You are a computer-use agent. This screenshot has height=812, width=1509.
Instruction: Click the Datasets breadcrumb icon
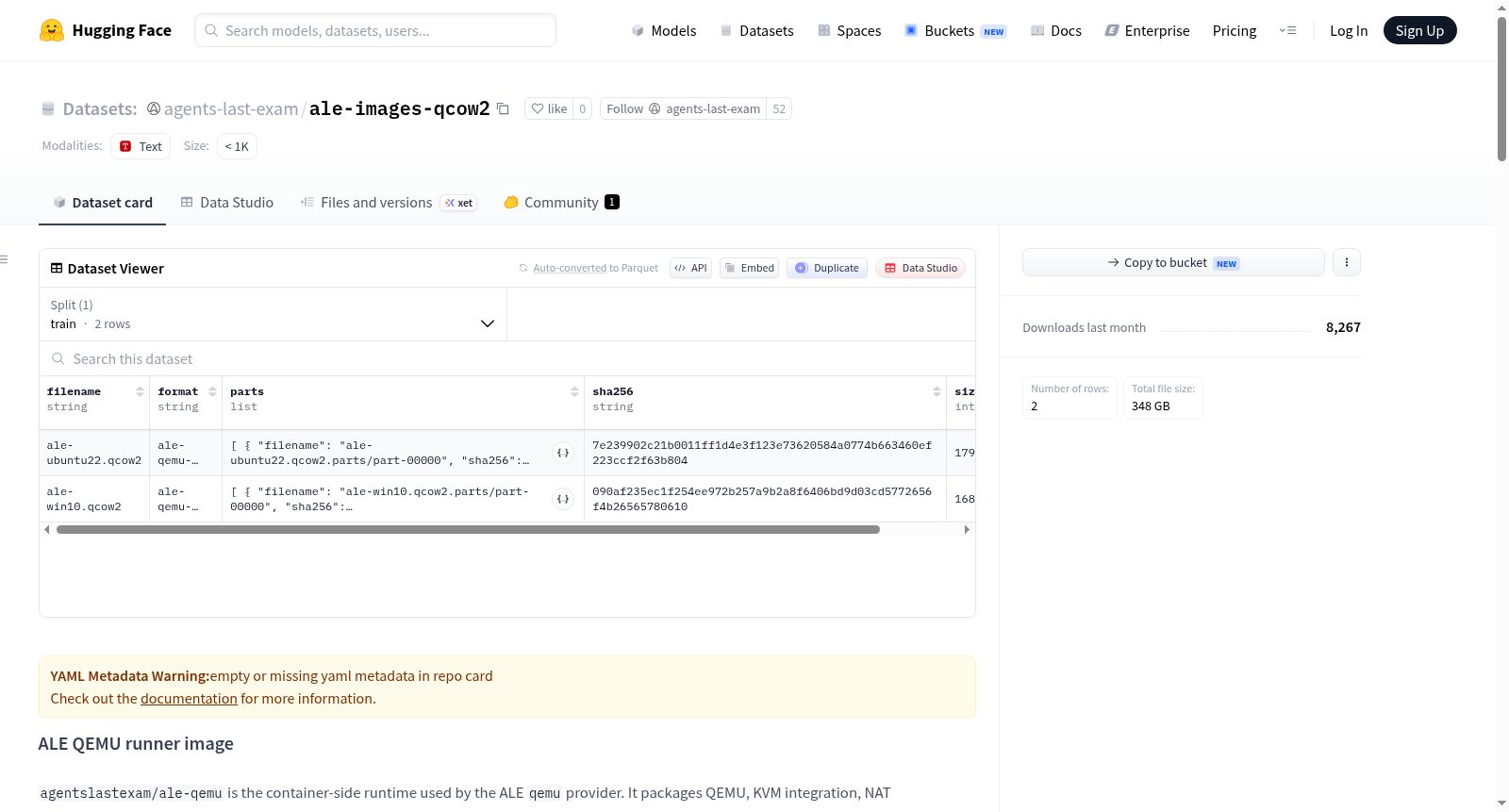tap(48, 109)
